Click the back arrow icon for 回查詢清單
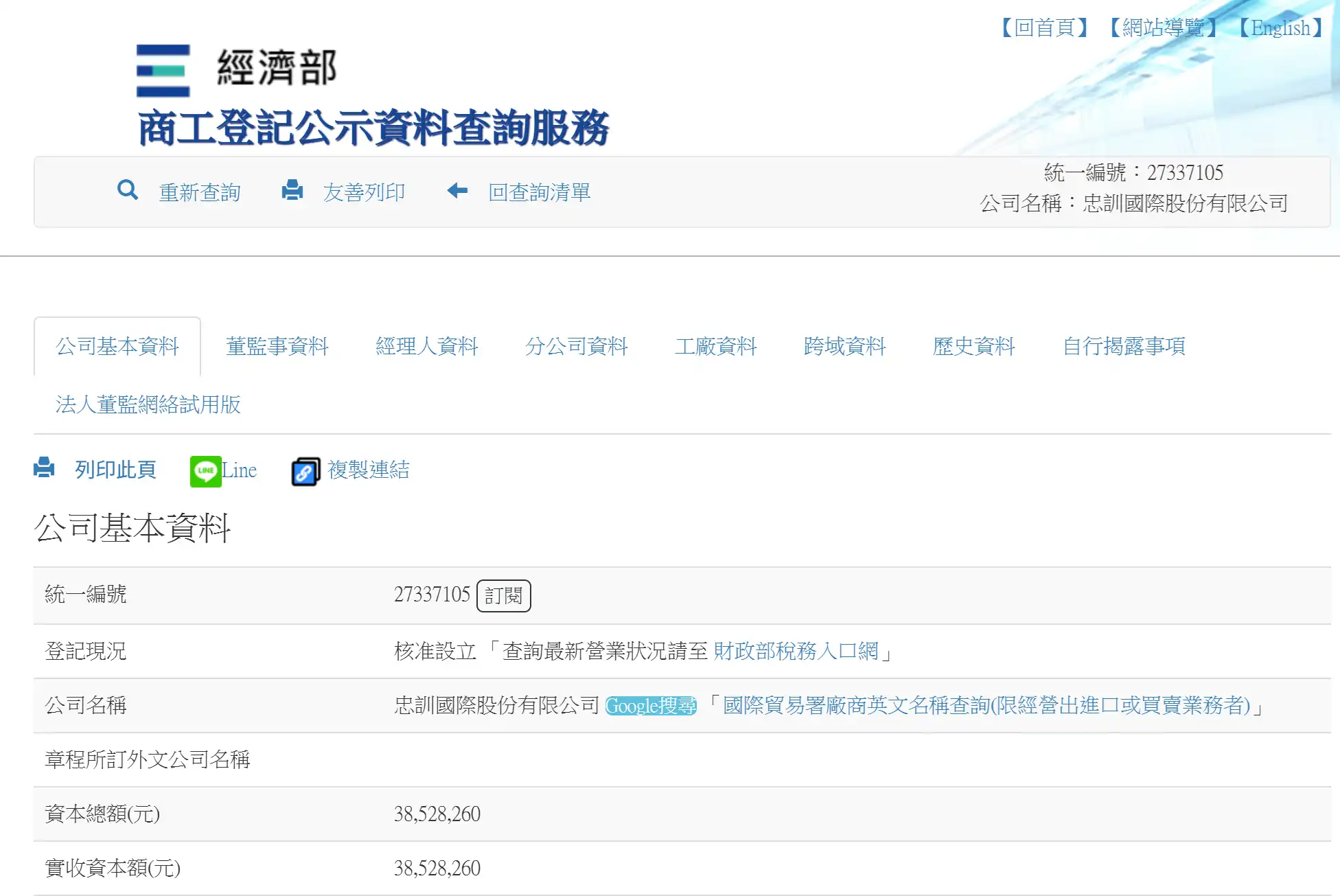This screenshot has width=1340, height=896. coord(457,190)
